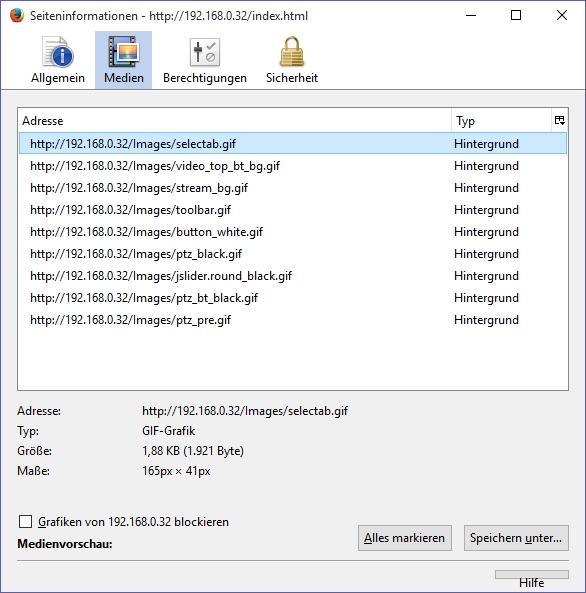Viewport: 586px width, 593px height.
Task: Toggle Grafiken von 192.168.0.32 blockieren checkbox
Action: coord(25,522)
